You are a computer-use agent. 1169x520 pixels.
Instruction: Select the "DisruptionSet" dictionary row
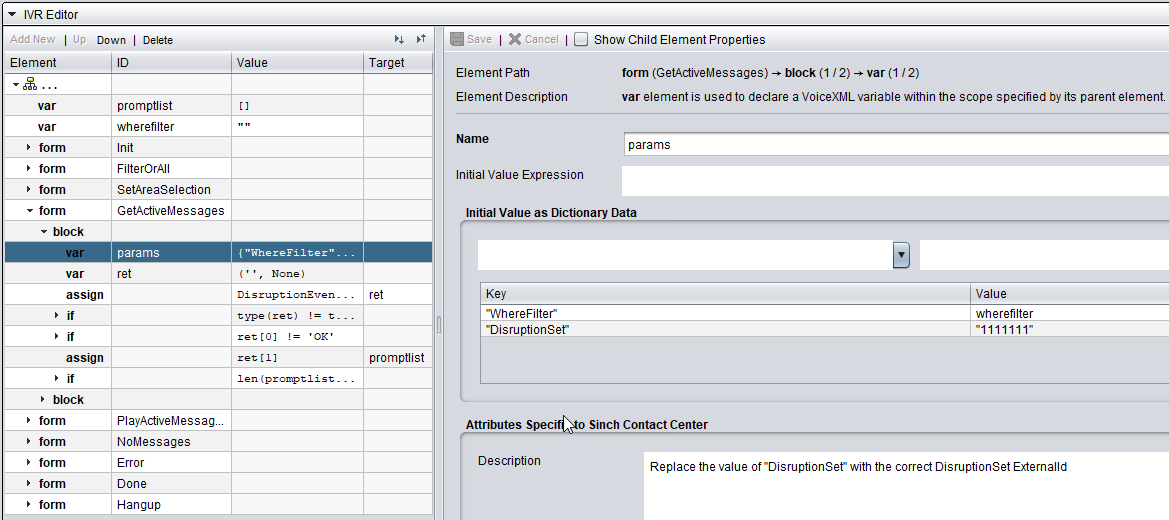coord(725,329)
